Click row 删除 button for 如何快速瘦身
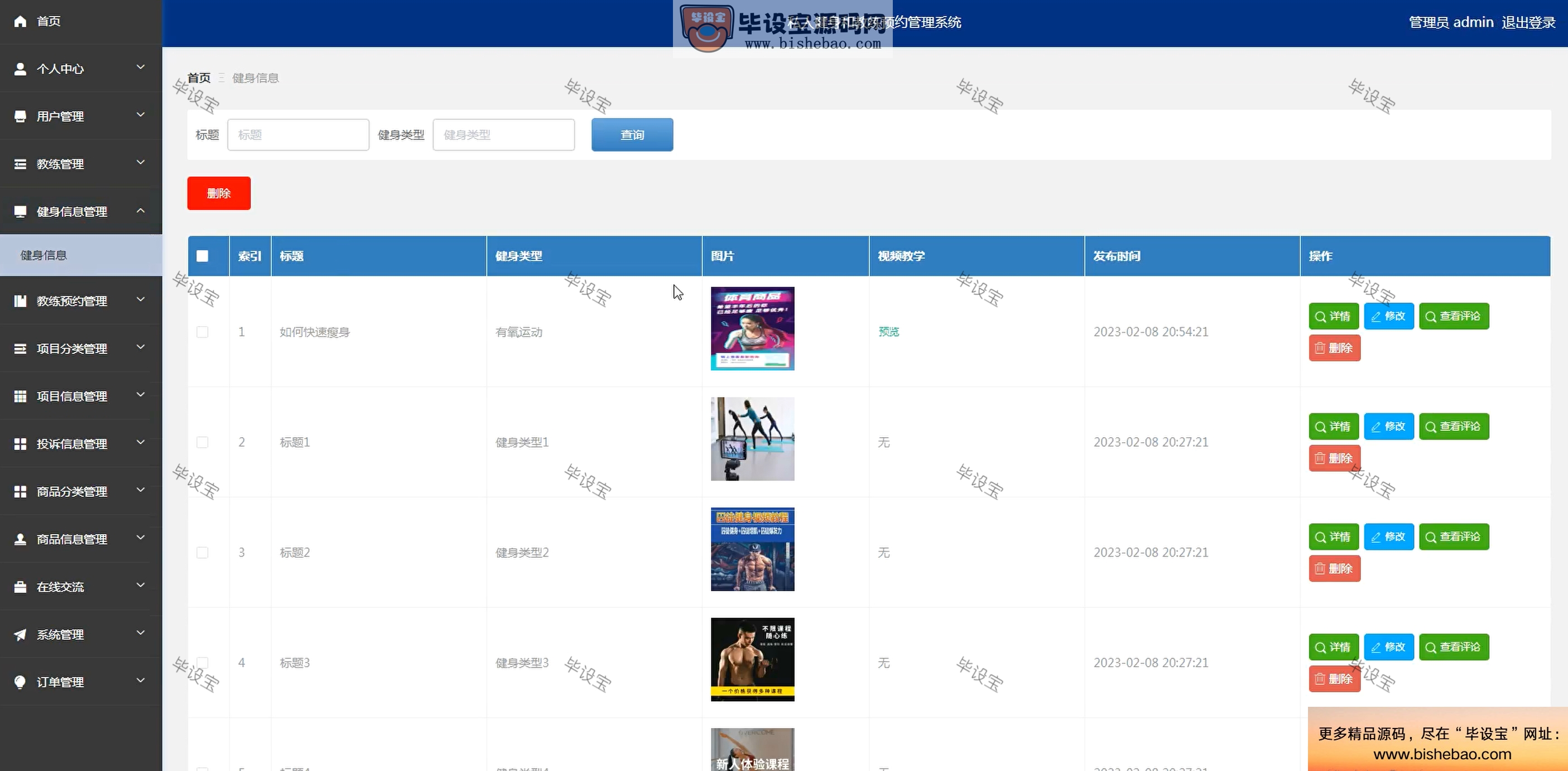Image resolution: width=1568 pixels, height=771 pixels. (x=1334, y=348)
